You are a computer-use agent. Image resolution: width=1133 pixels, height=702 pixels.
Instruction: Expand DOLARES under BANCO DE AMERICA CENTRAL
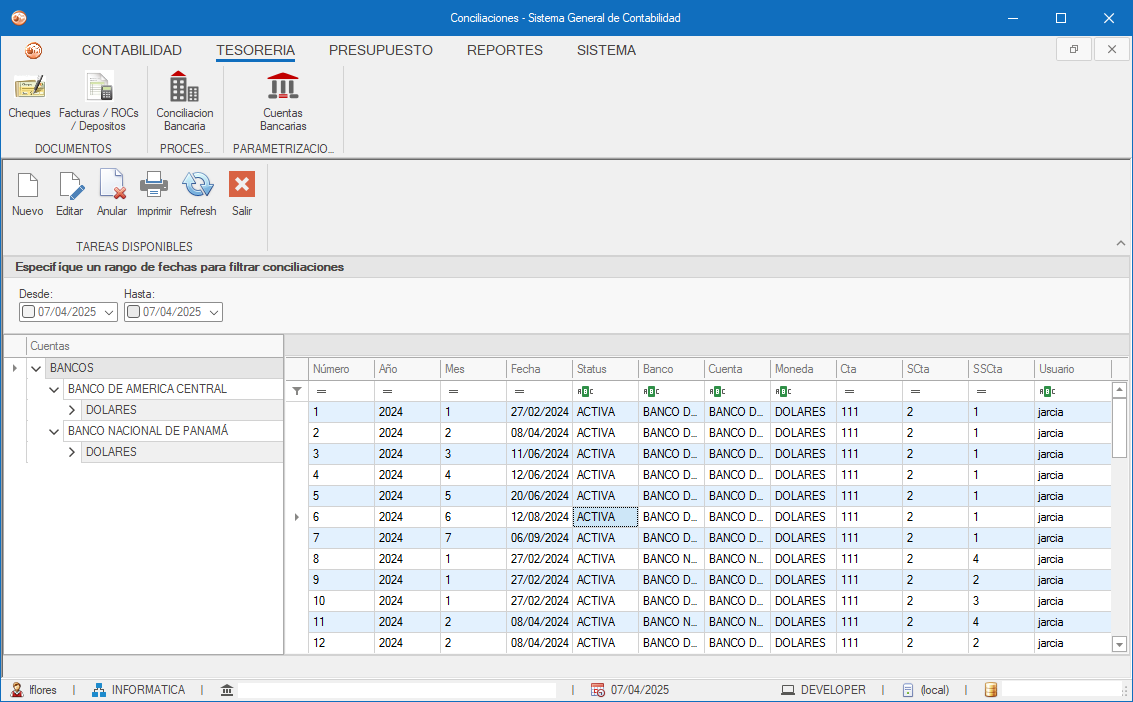pyautogui.click(x=72, y=410)
